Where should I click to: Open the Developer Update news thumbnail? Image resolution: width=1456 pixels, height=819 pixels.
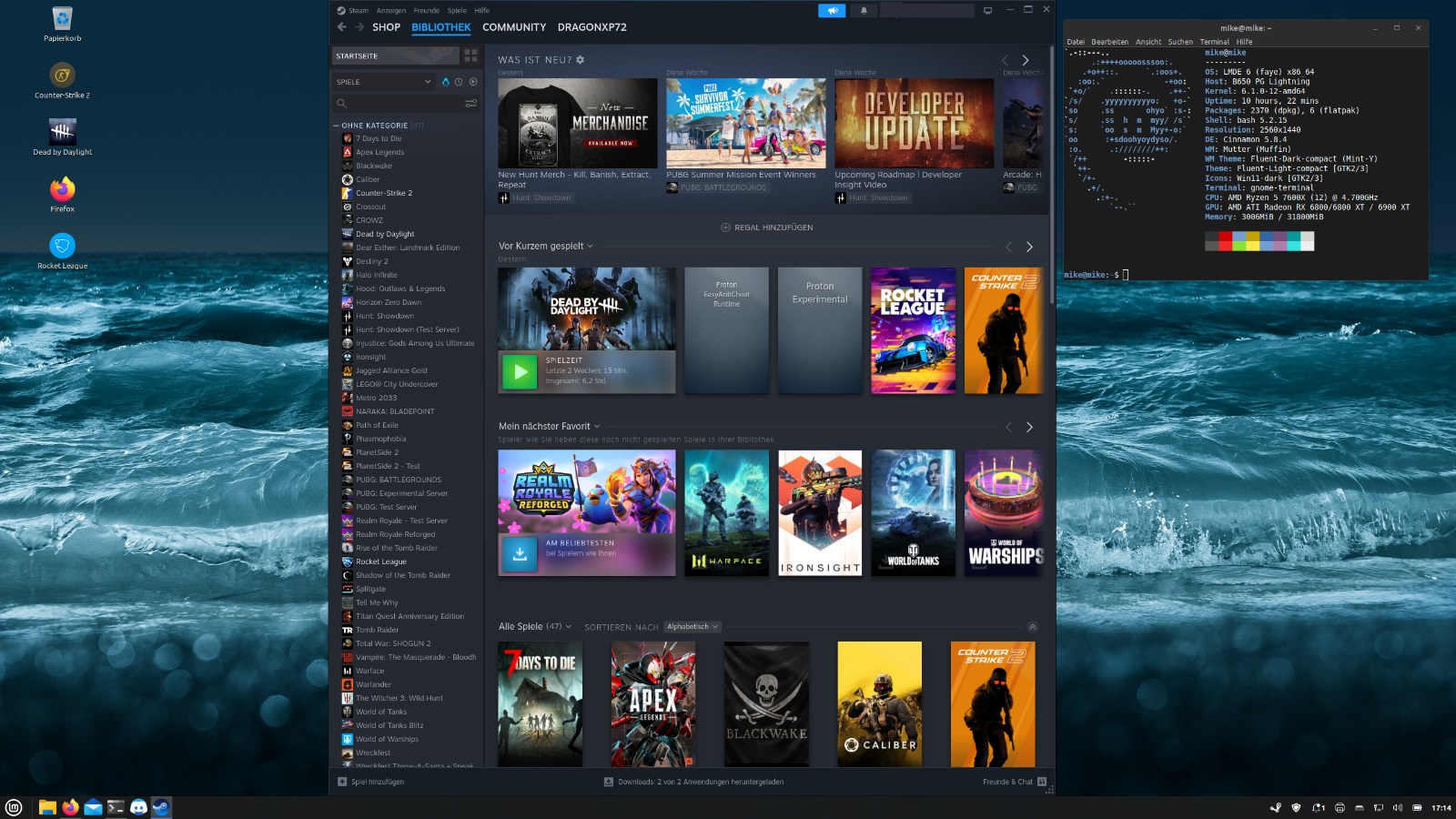click(915, 123)
